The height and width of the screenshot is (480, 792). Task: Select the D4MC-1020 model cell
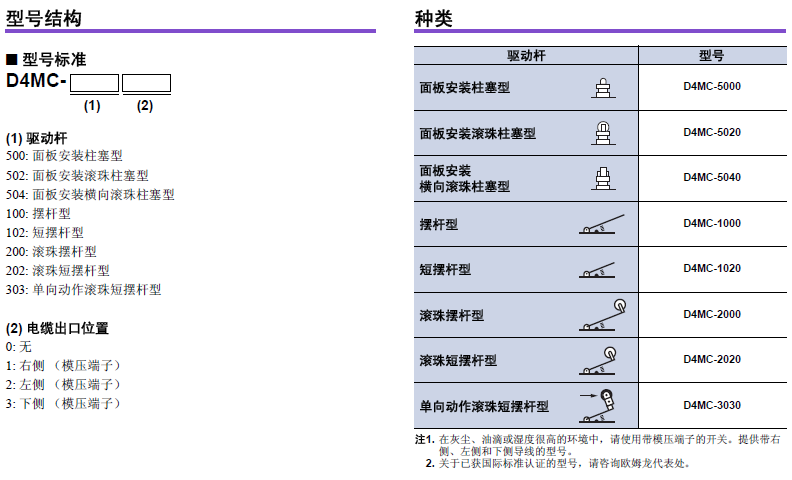click(x=712, y=269)
